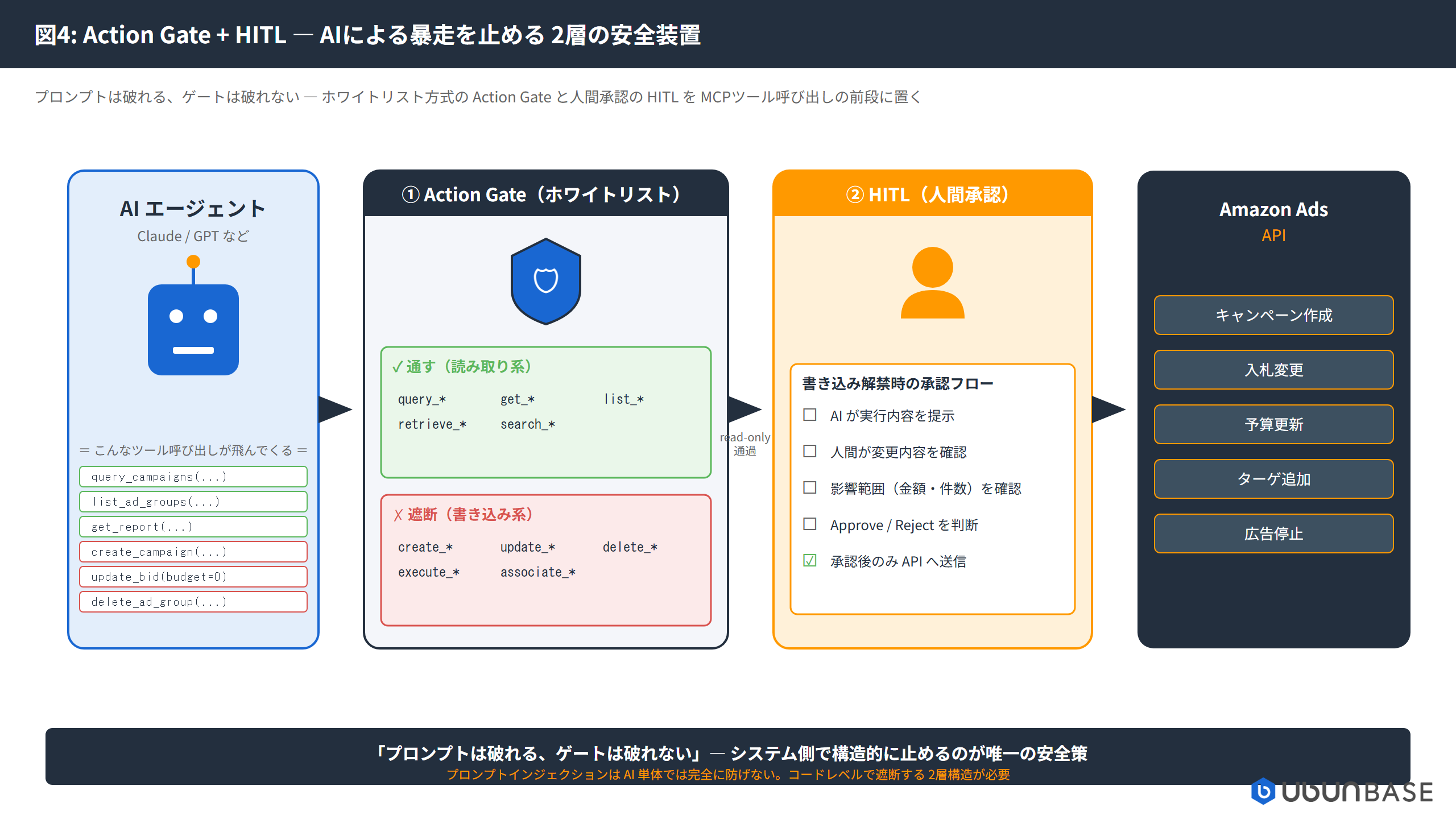
Task: Click the green checkmark beside 通す（読み取り系）
Action: click(x=398, y=367)
